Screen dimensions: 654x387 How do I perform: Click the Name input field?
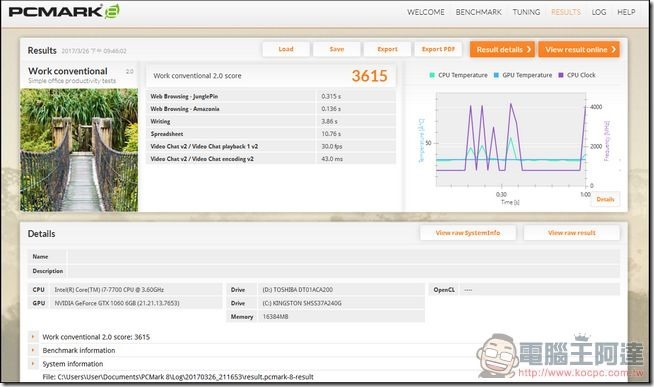pyautogui.click(x=344, y=256)
